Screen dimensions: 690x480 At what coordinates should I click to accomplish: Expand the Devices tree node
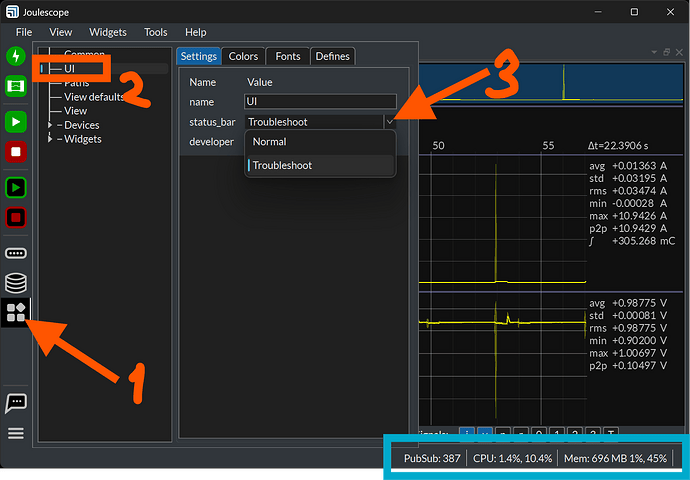[x=50, y=125]
